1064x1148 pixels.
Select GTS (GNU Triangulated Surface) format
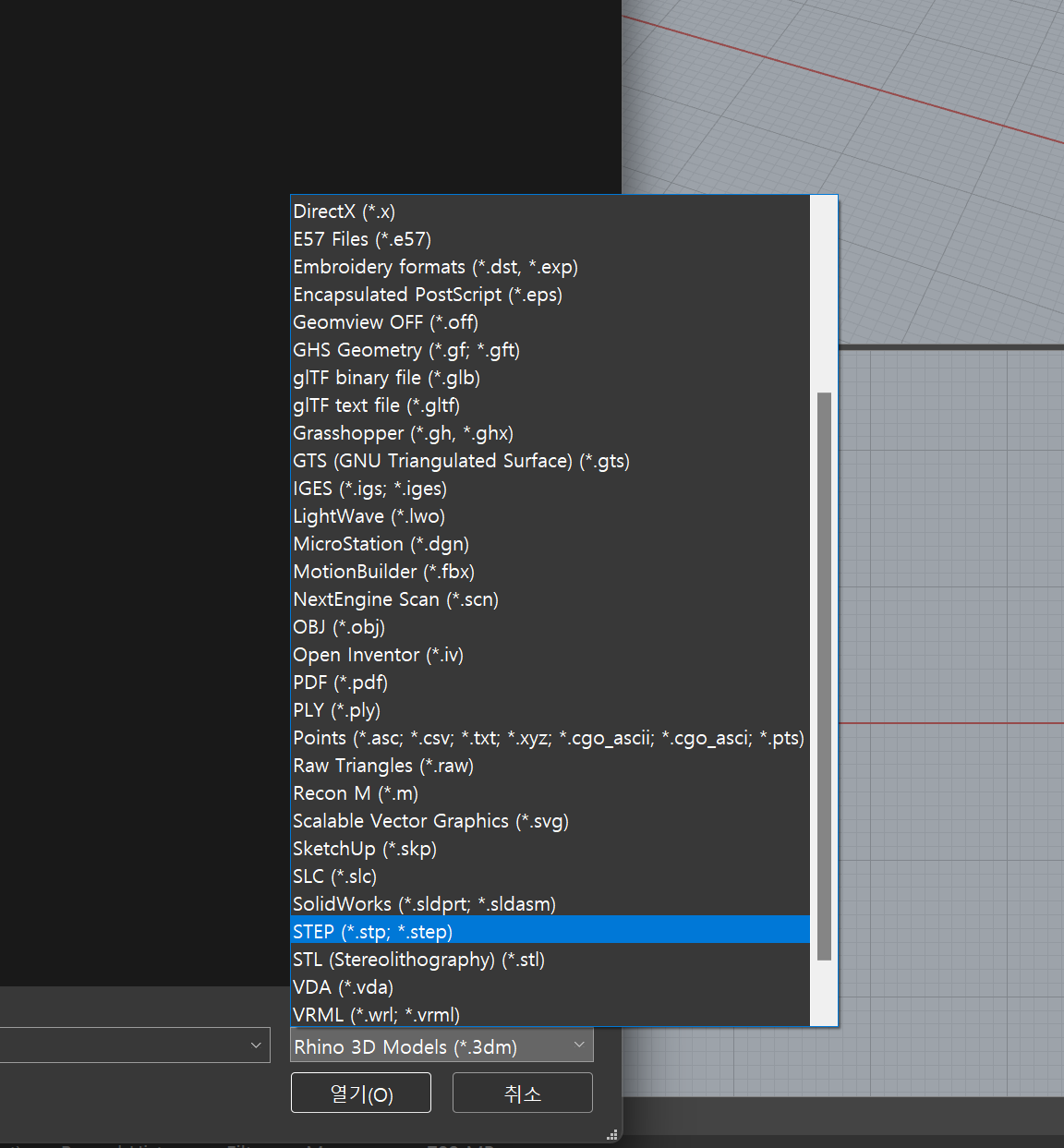pyautogui.click(x=550, y=461)
